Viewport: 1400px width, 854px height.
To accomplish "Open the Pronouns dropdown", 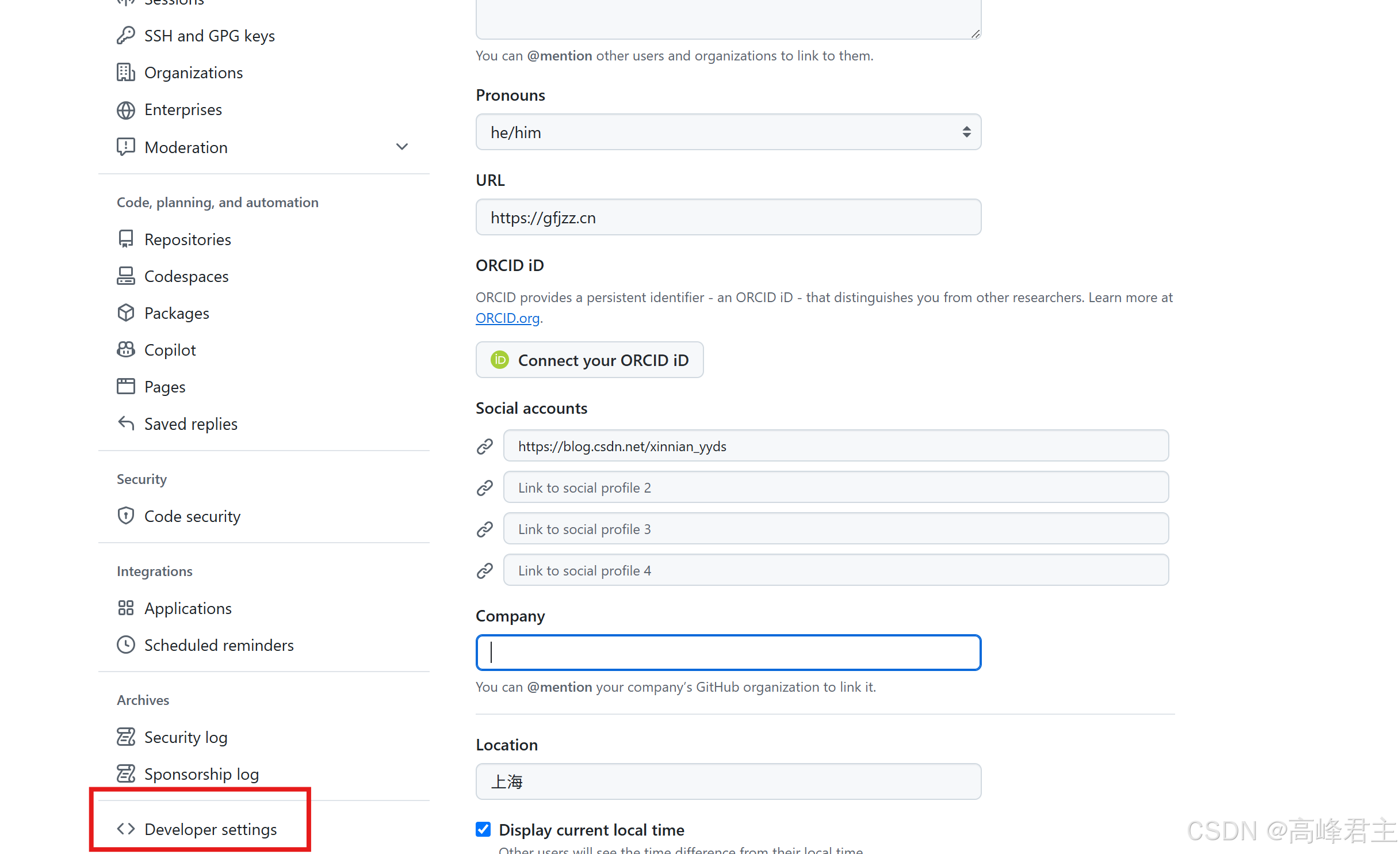I will pyautogui.click(x=728, y=132).
